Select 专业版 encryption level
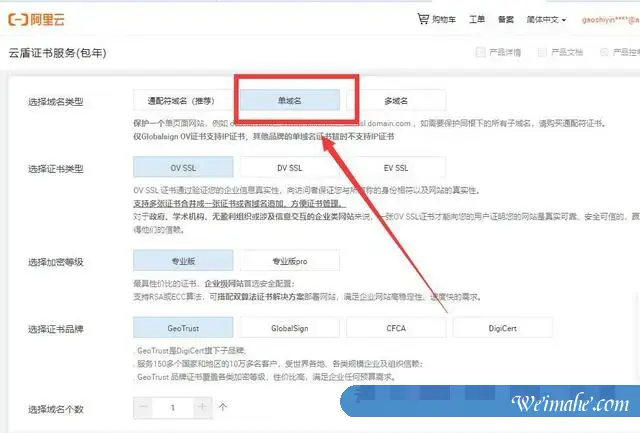The height and width of the screenshot is (433, 640). [x=183, y=260]
